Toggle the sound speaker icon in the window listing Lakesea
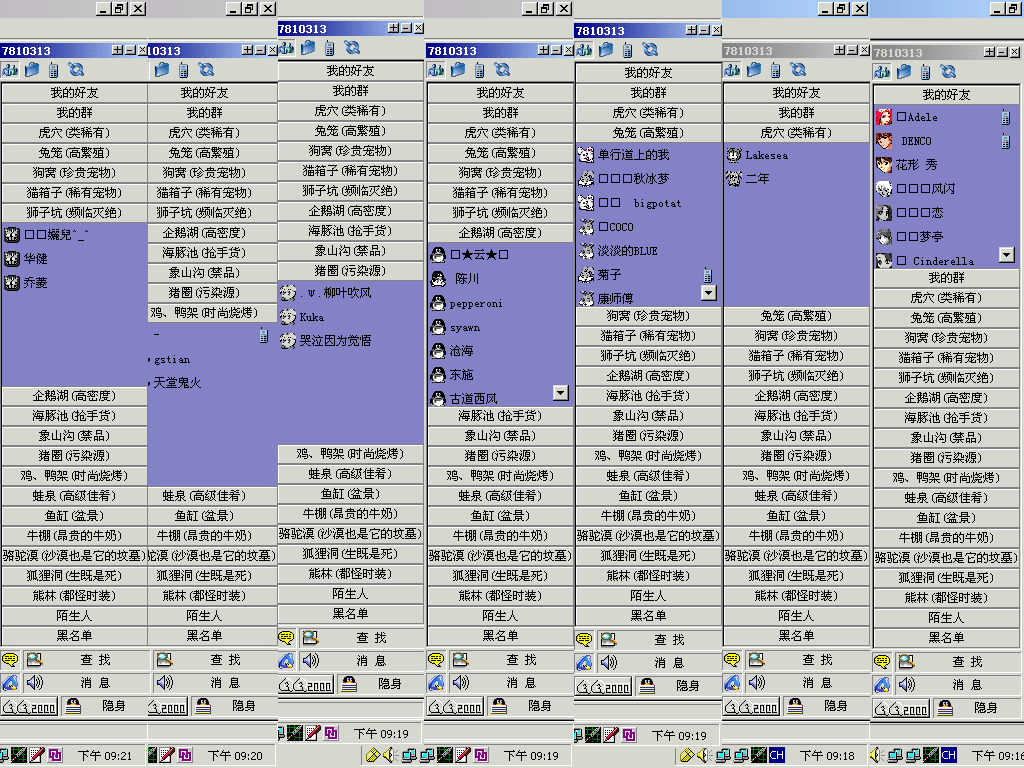This screenshot has height=768, width=1024. (757, 683)
